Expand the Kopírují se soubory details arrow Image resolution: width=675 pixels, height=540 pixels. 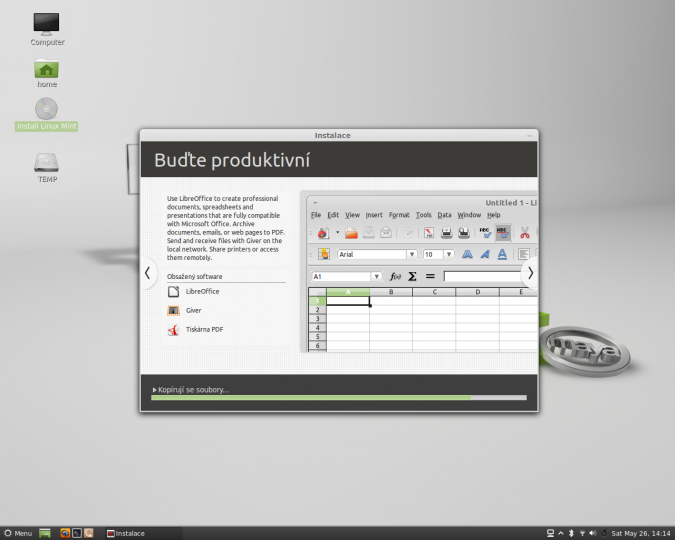[155, 390]
